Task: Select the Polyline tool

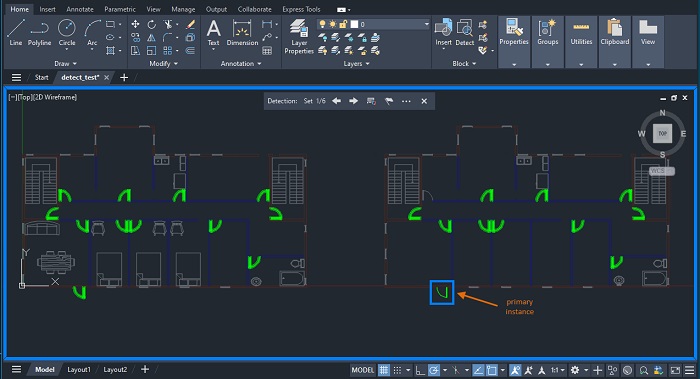Action: coord(39,33)
